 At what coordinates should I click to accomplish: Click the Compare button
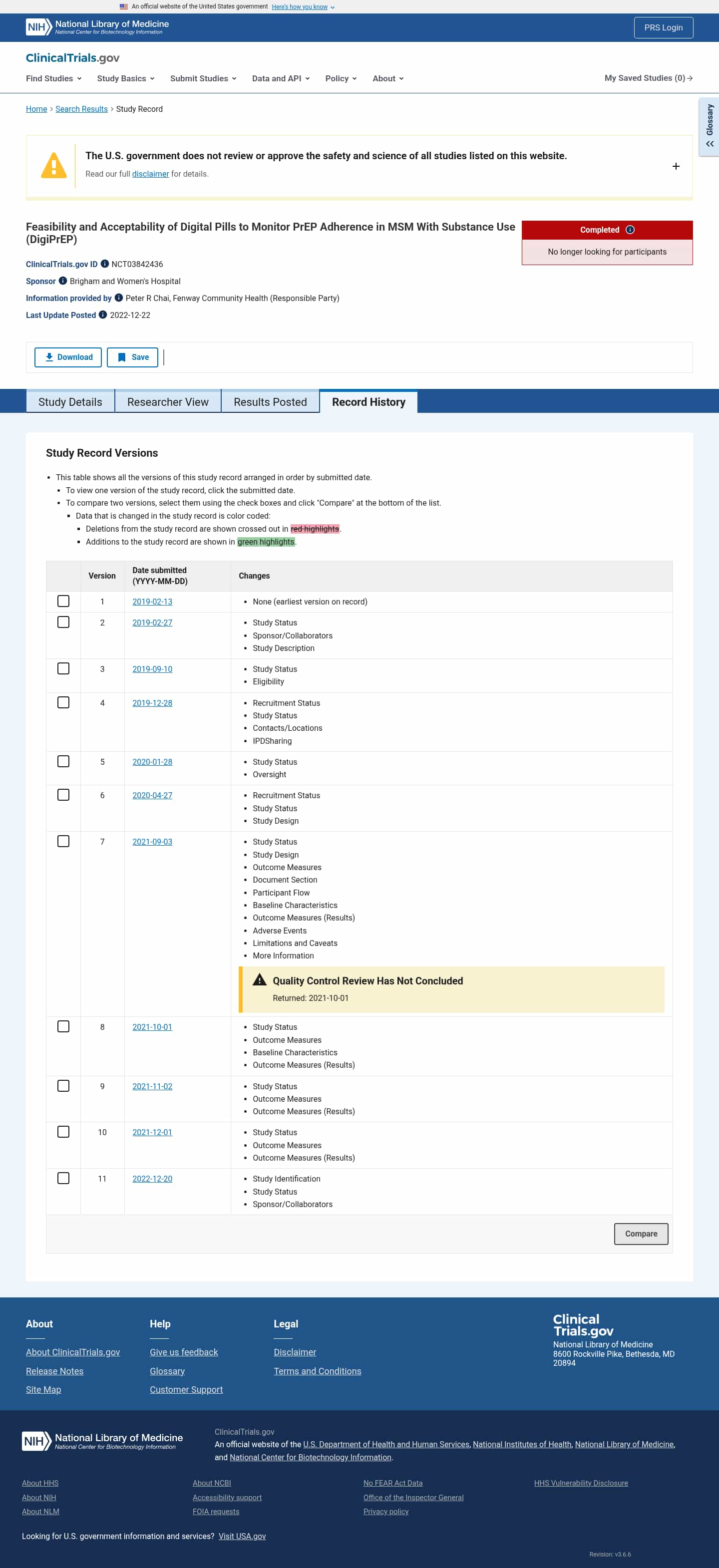click(641, 1234)
